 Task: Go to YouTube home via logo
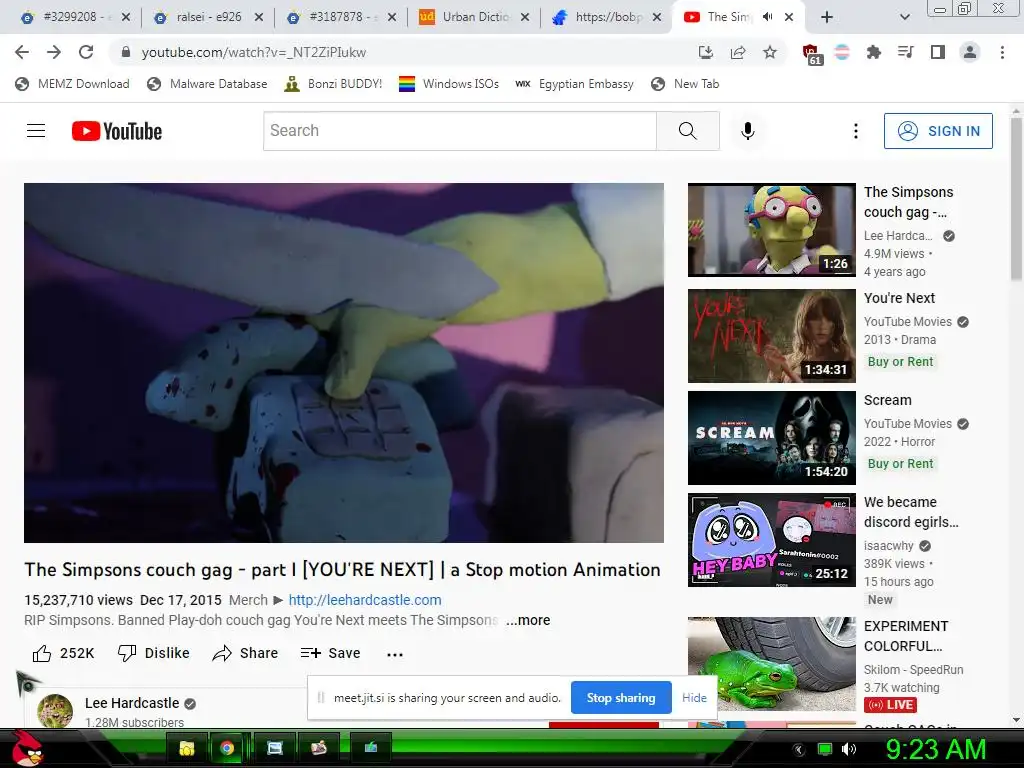(117, 131)
